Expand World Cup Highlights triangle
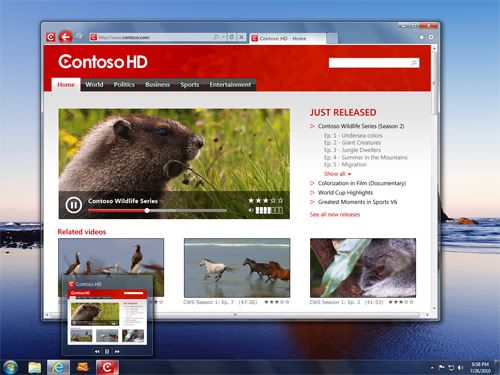 (312, 192)
